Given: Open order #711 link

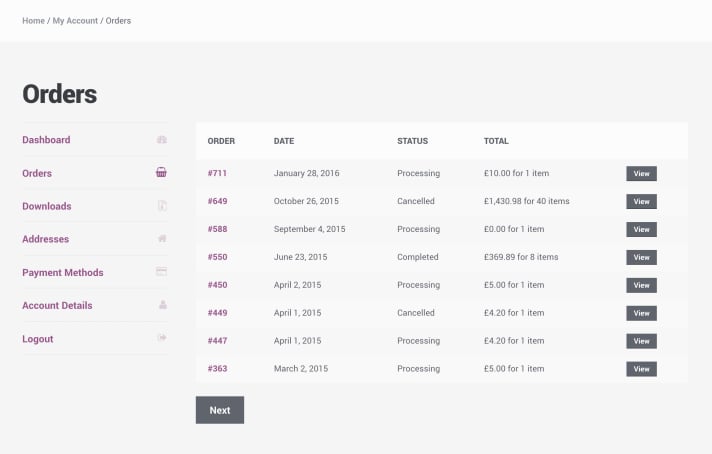Looking at the screenshot, I should tap(217, 173).
